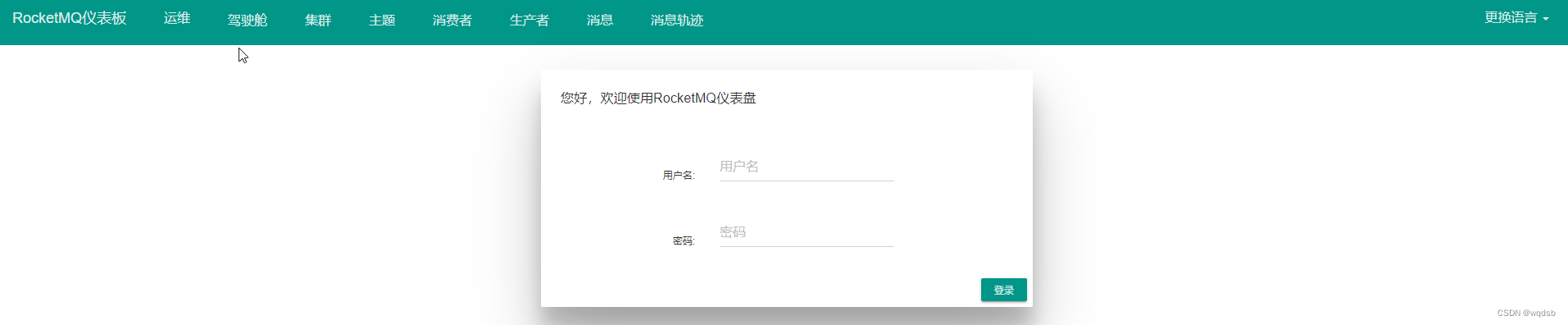1568x325 pixels.
Task: Open the 运维 menu item
Action: (x=177, y=18)
